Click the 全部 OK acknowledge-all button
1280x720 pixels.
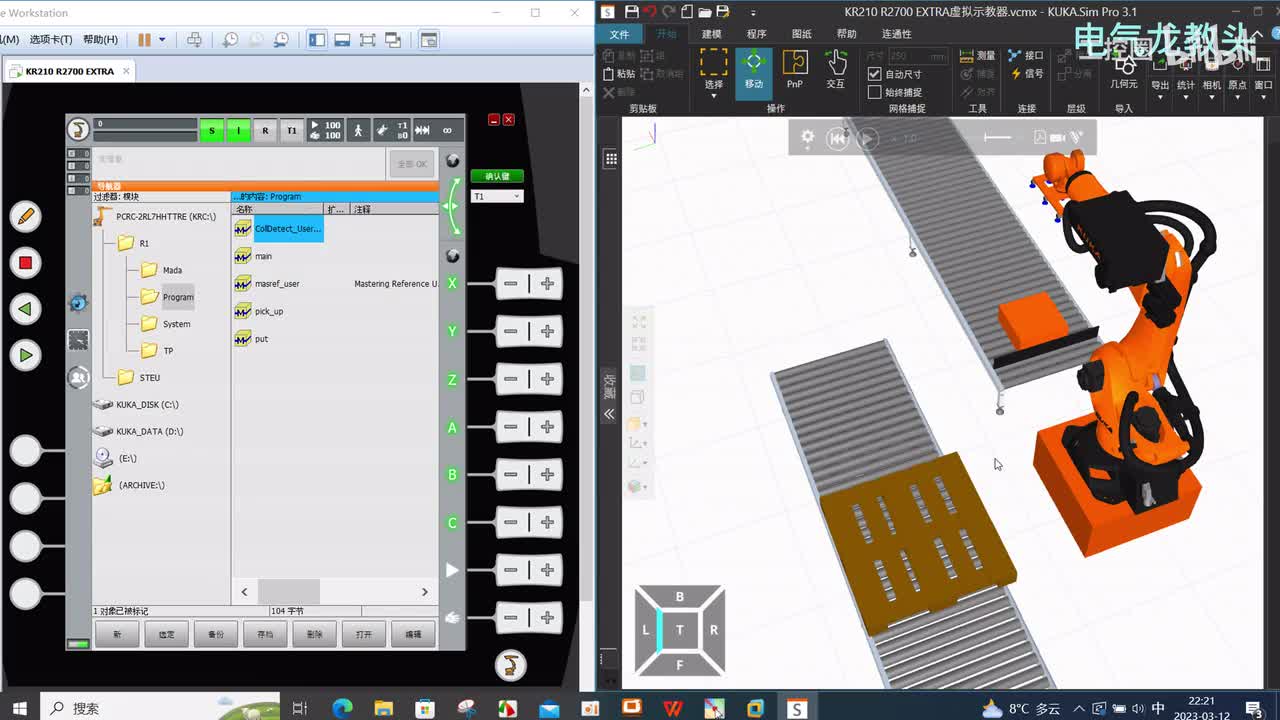[x=412, y=164]
